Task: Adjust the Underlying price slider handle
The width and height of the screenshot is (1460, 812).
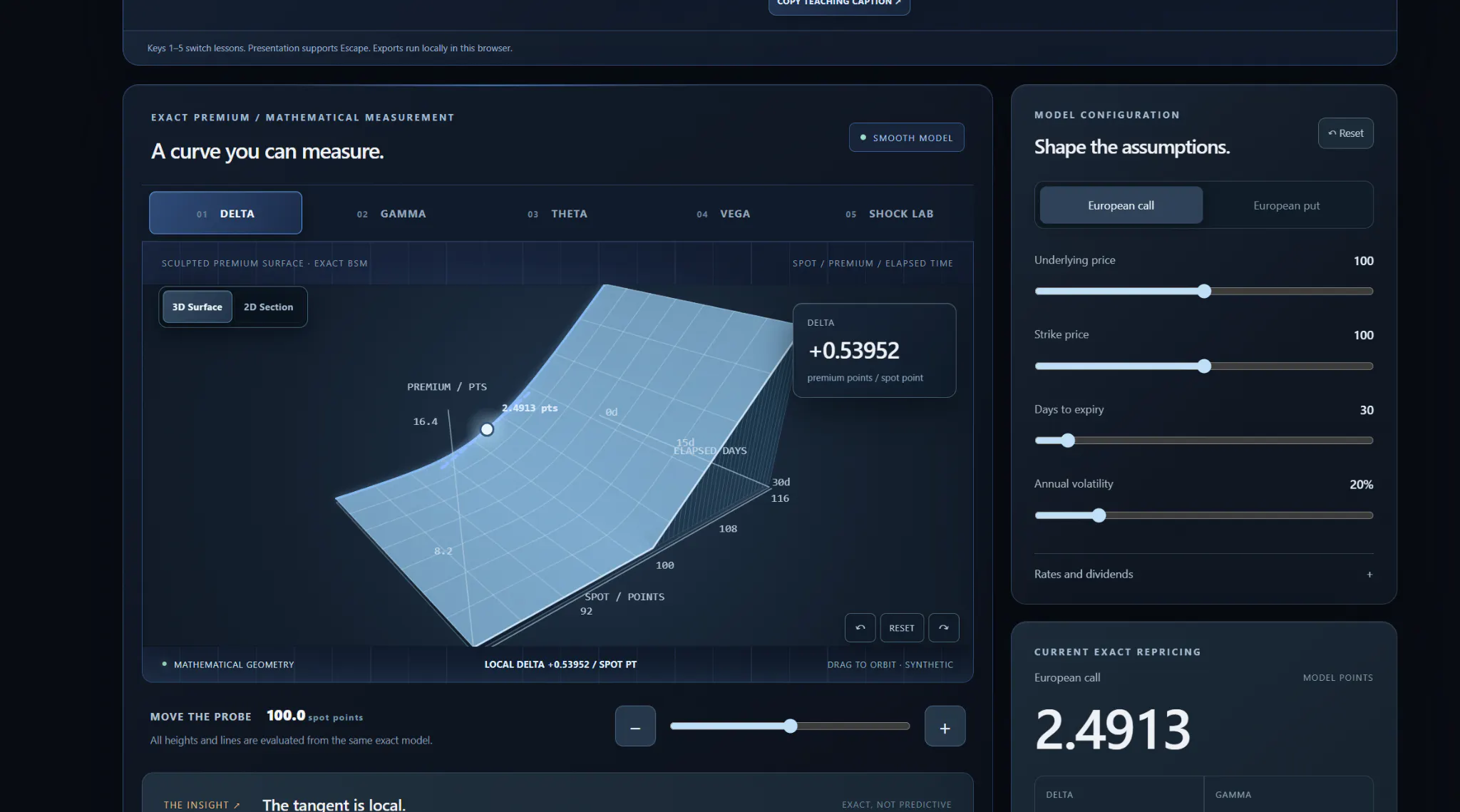Action: (x=1204, y=291)
